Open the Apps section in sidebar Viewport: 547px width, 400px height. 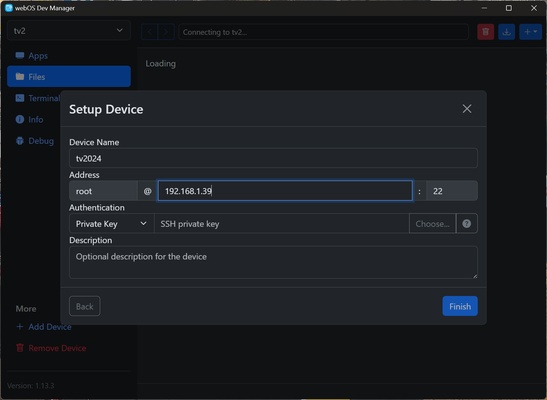pyautogui.click(x=69, y=55)
